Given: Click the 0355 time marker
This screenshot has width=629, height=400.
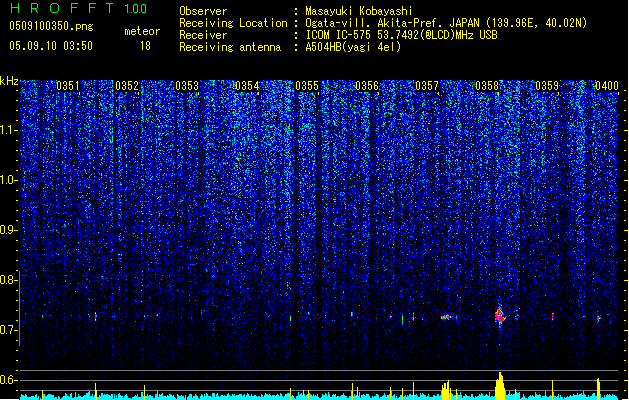Looking at the screenshot, I should pos(307,86).
